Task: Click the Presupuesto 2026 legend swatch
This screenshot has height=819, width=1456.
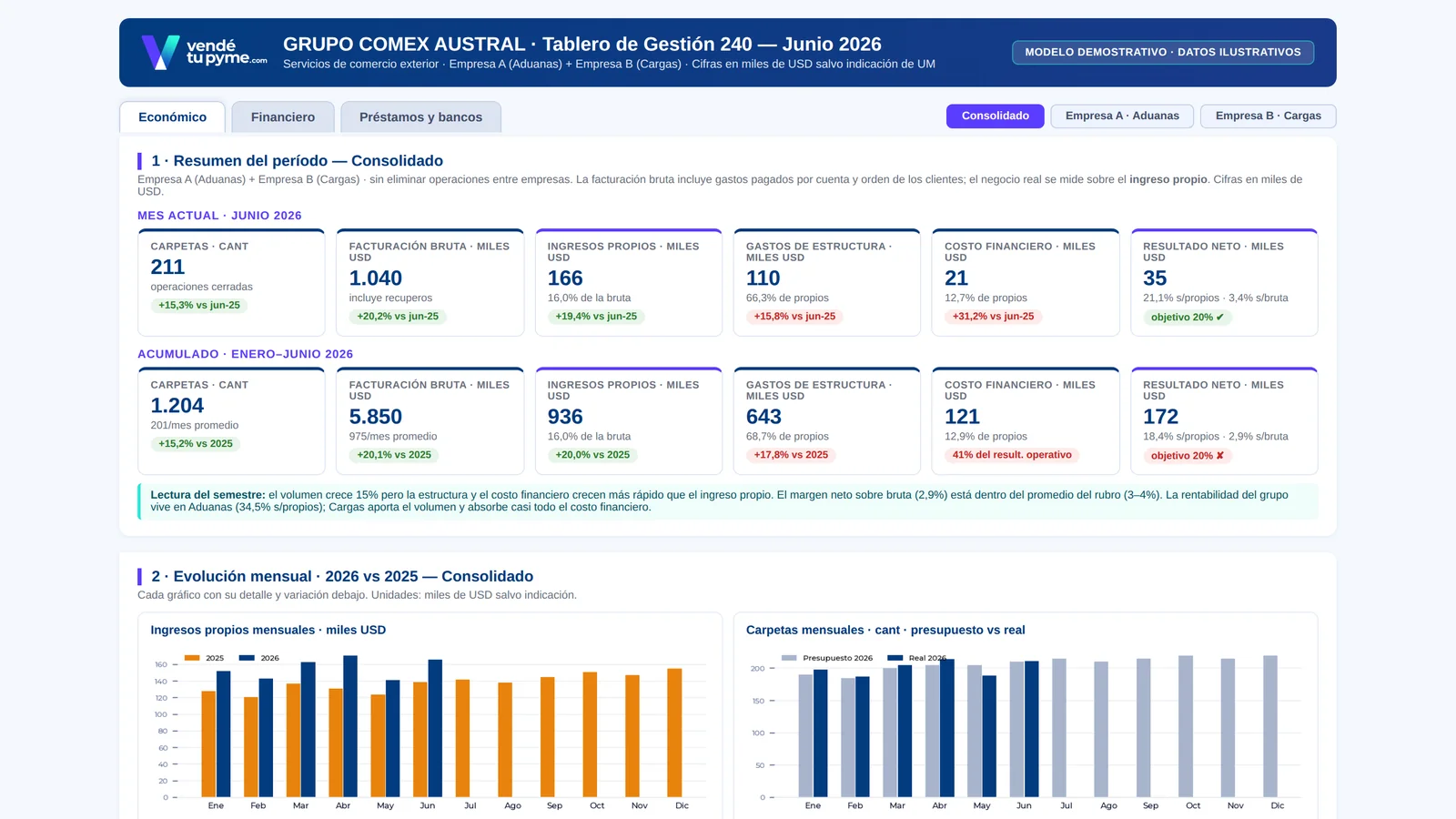Action: point(789,658)
